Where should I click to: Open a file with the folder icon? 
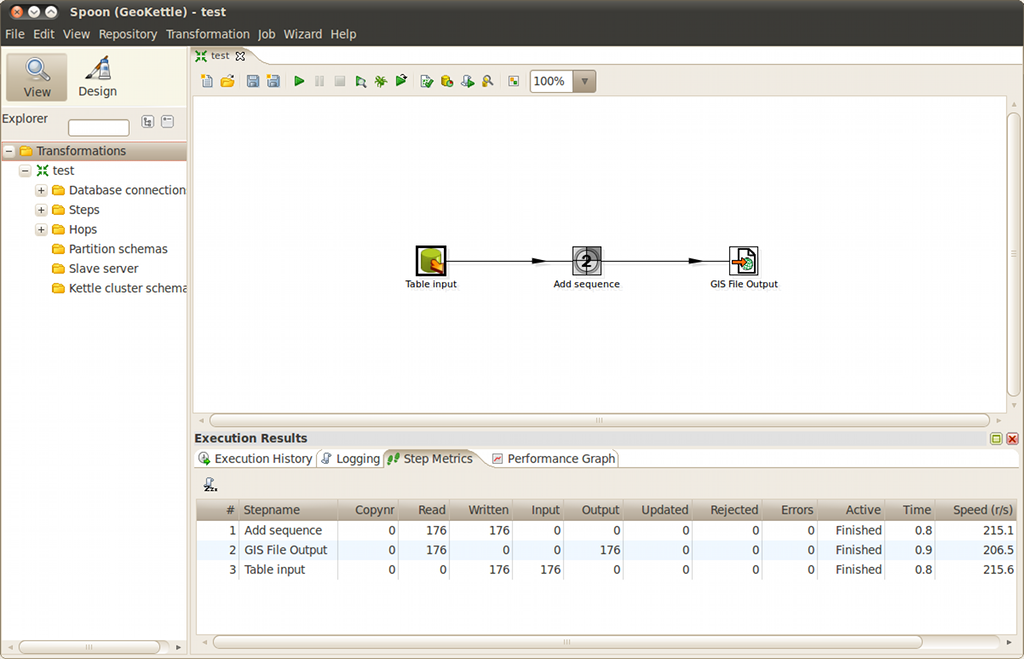point(227,81)
